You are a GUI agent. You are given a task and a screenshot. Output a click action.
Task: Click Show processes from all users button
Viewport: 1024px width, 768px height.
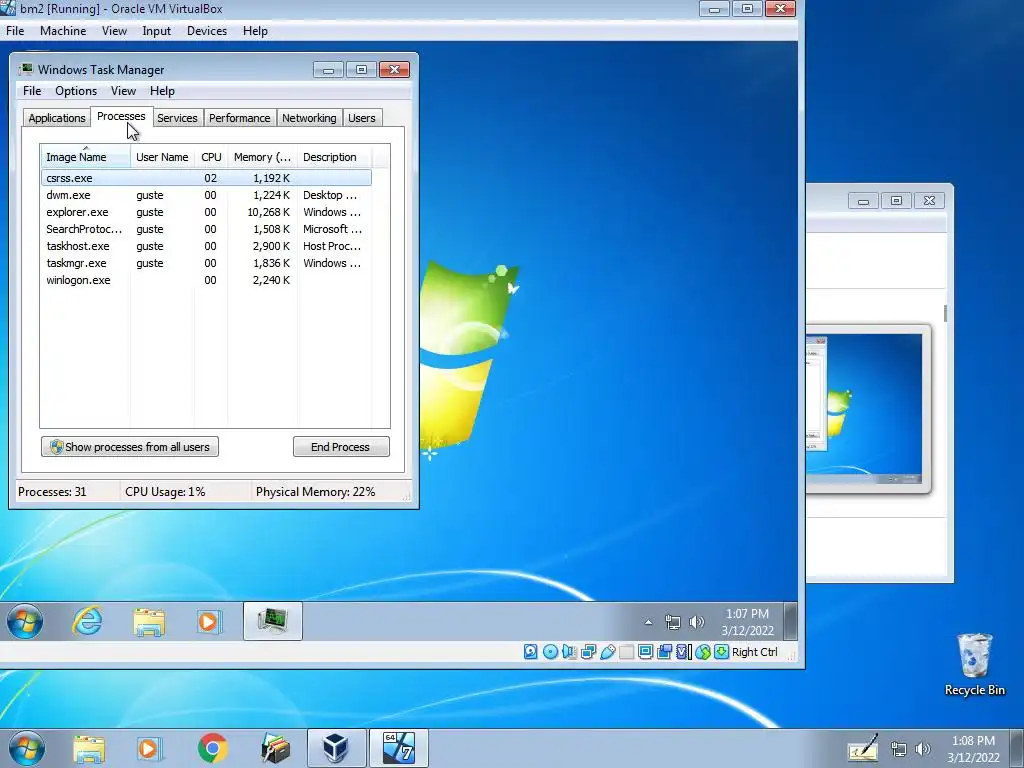click(x=130, y=447)
